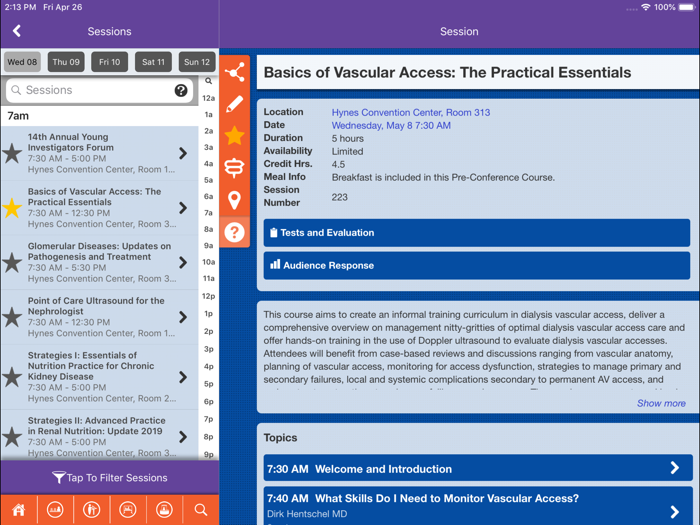Viewport: 700px width, 525px height.
Task: Tap help icon in Sessions search field
Action: 181,90
